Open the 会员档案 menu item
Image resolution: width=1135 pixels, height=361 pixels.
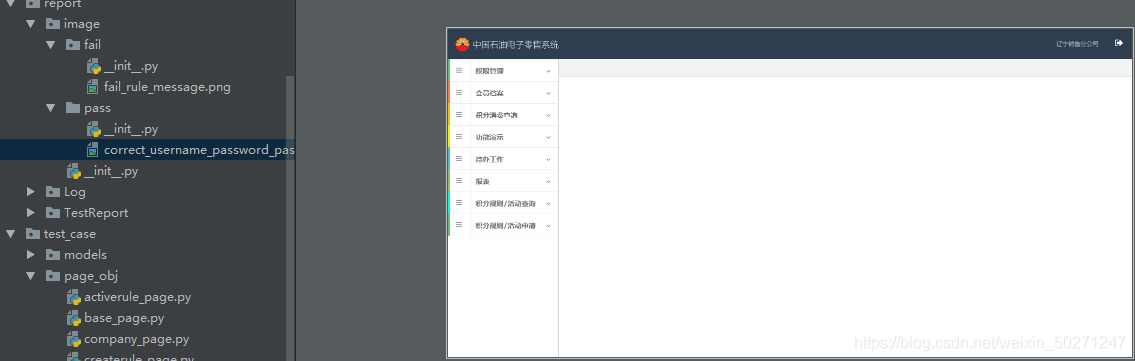coord(504,93)
